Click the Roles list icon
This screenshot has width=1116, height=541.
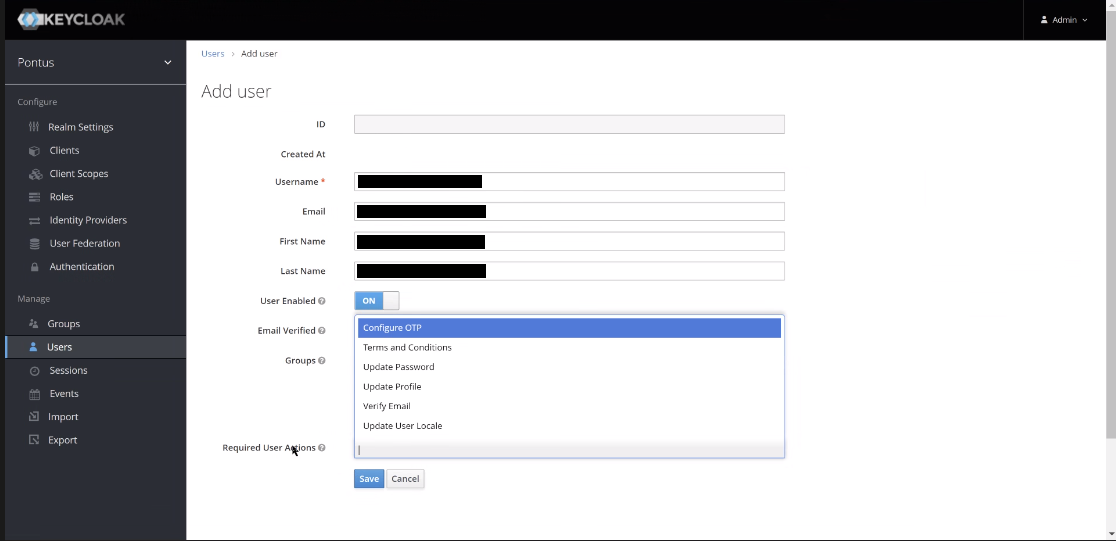(x=34, y=196)
